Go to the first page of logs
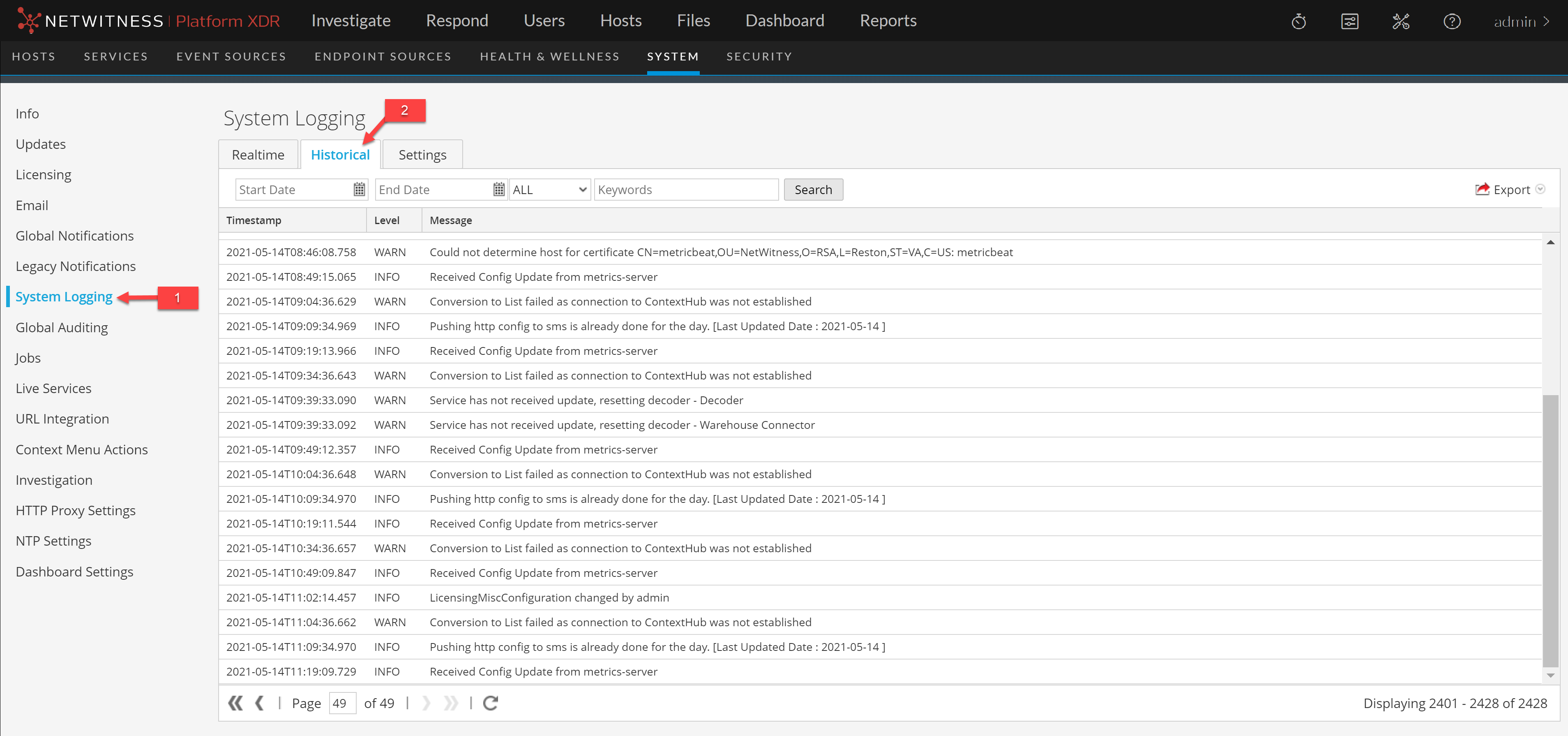1568x736 pixels. pyautogui.click(x=235, y=703)
